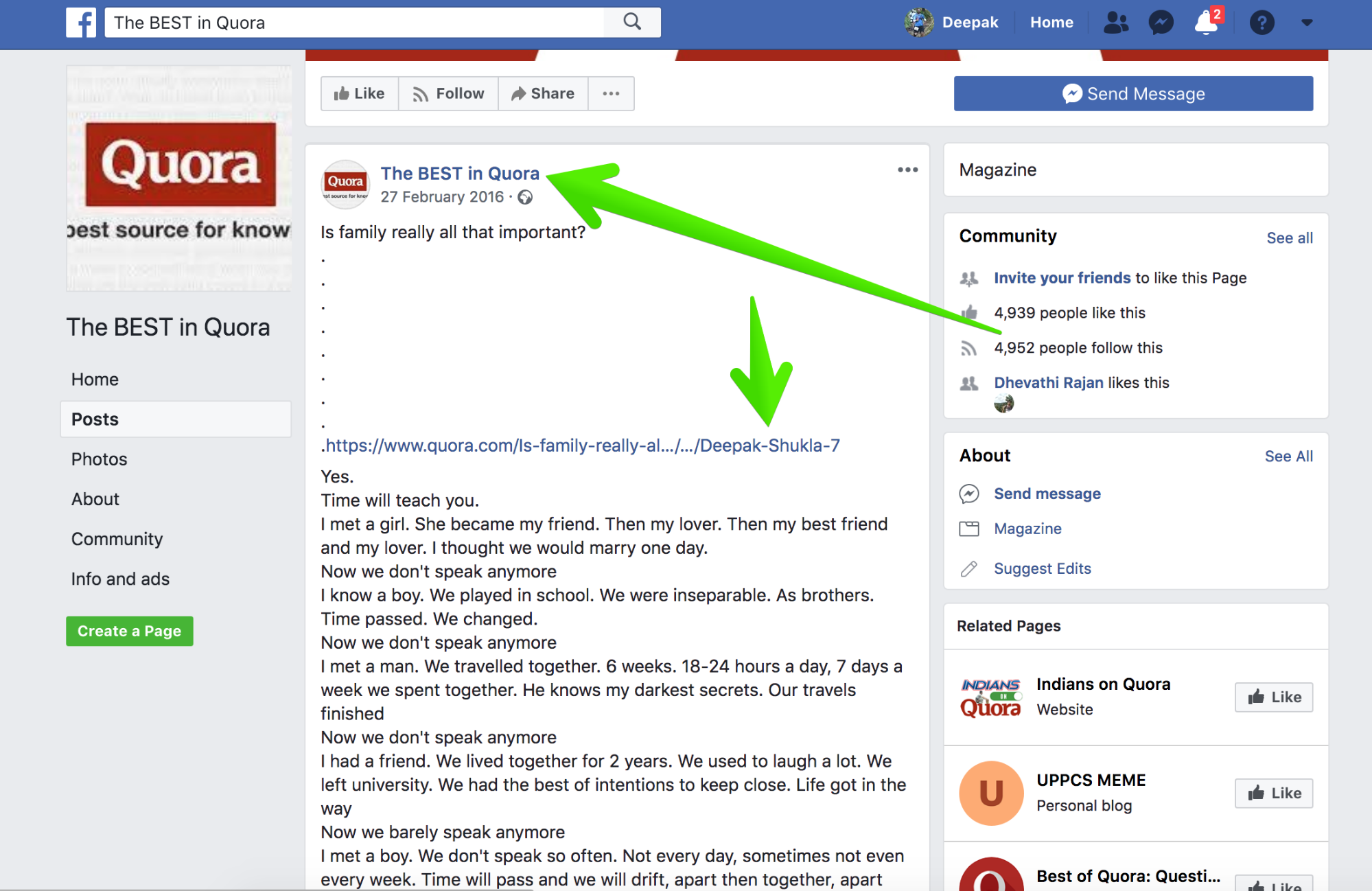This screenshot has width=1372, height=891.
Task: Click the More options (three dots) icon
Action: click(x=907, y=170)
